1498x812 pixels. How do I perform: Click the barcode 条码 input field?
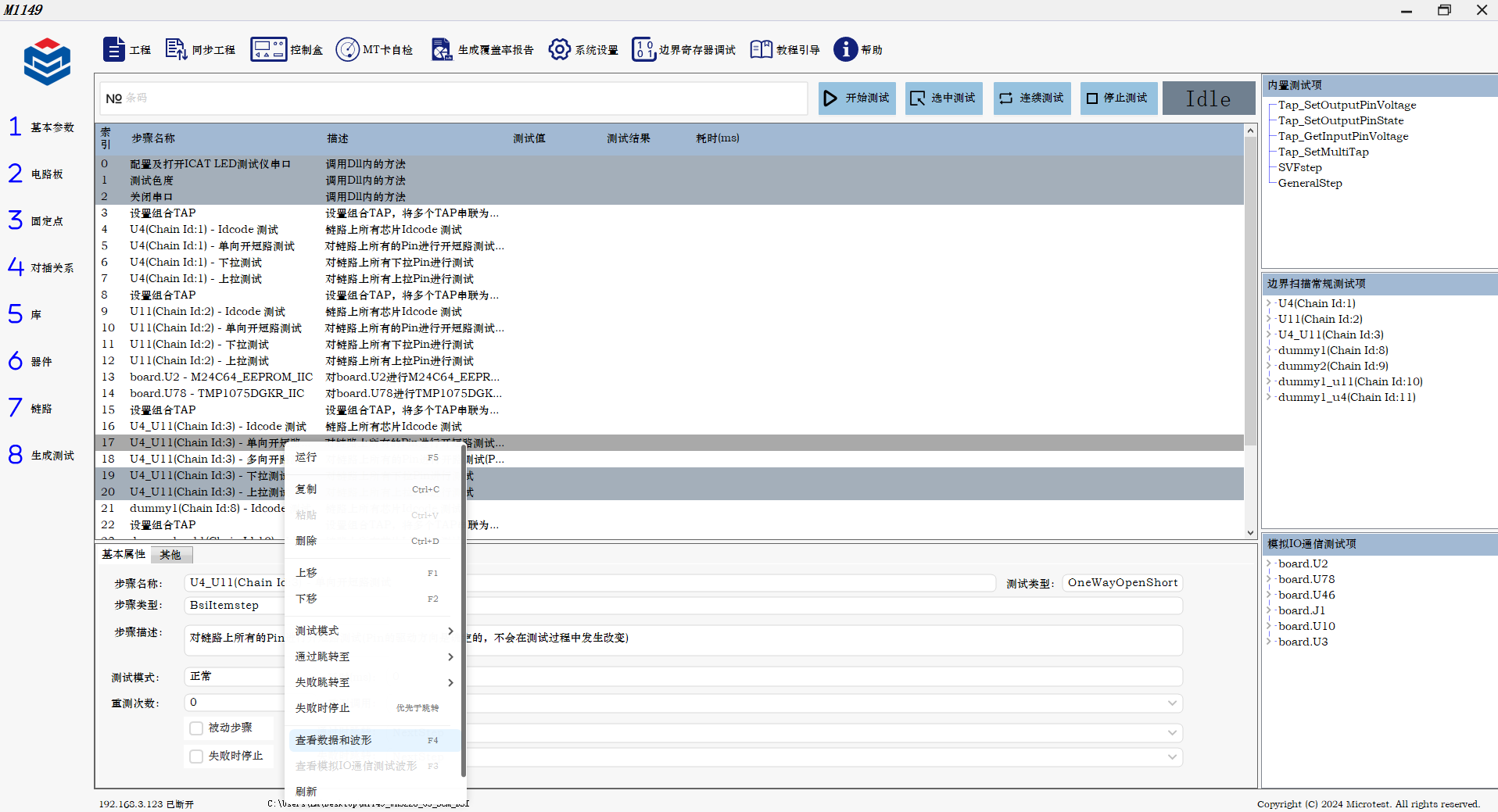pos(453,98)
